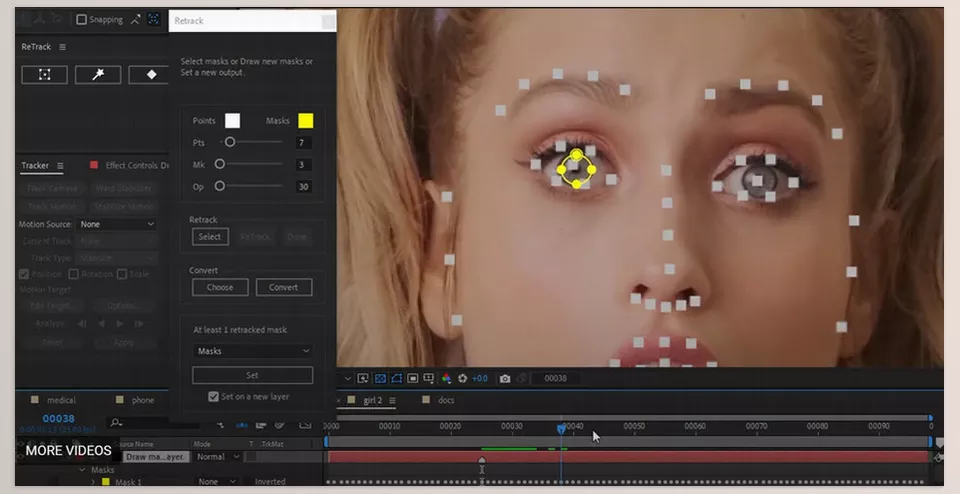Enable the Snapping checkbox
The width and height of the screenshot is (960, 494).
click(x=81, y=20)
